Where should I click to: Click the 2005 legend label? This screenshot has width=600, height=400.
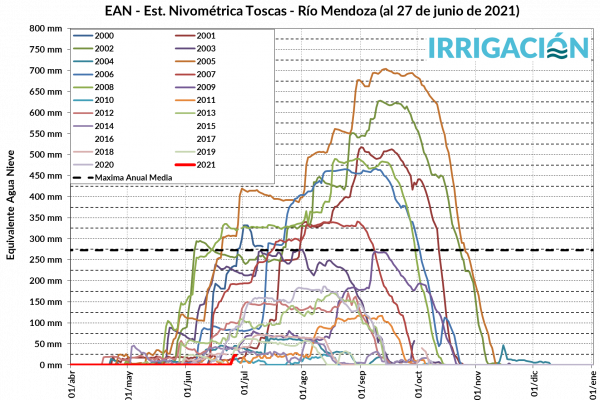pos(206,61)
